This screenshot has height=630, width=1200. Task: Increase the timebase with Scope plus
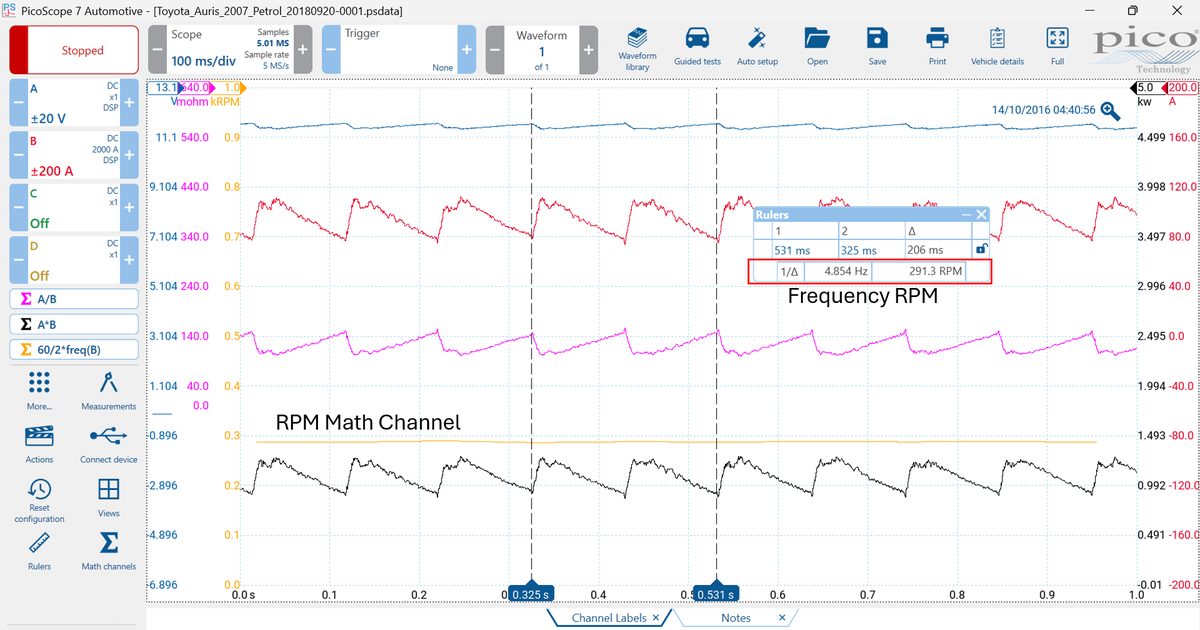click(x=303, y=49)
